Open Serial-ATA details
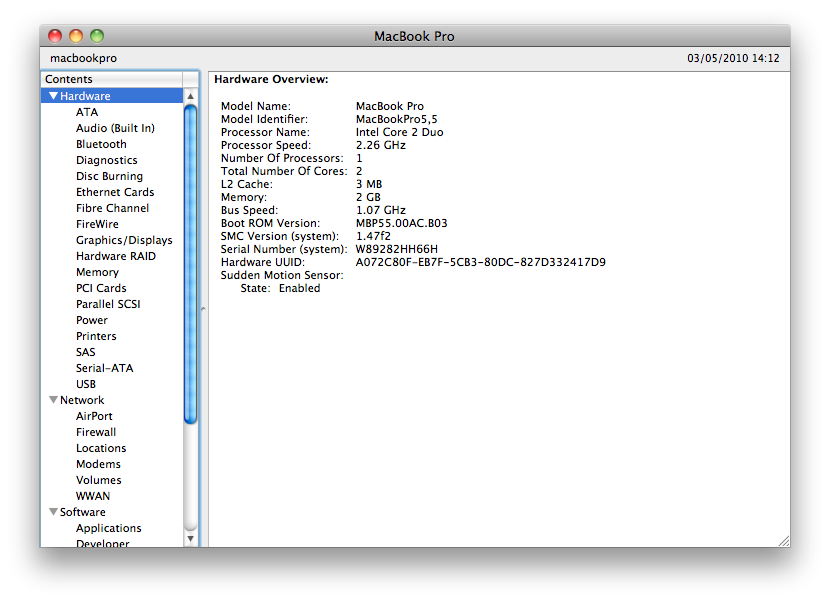Image resolution: width=830 pixels, height=602 pixels. 104,368
